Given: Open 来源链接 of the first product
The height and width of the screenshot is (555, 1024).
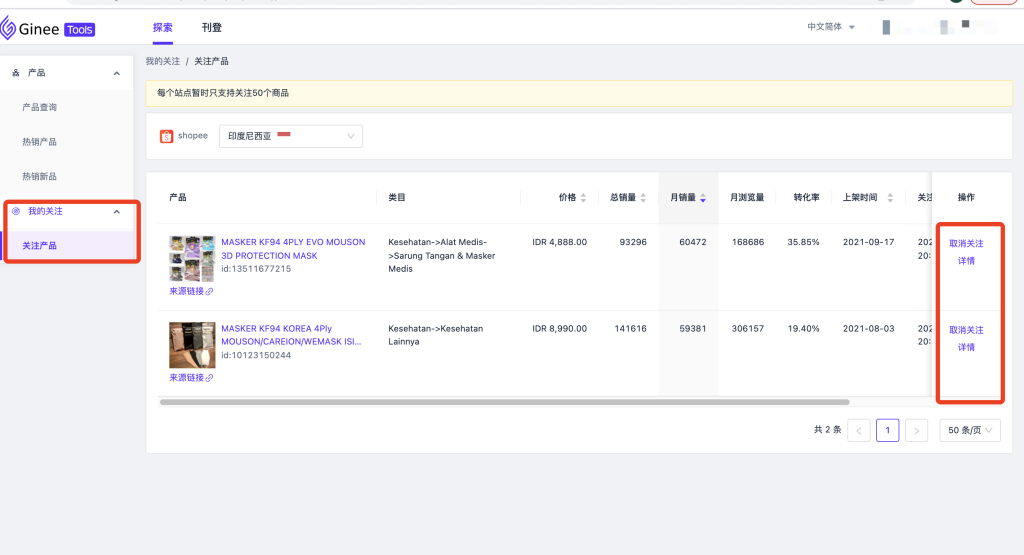Looking at the screenshot, I should 190,291.
